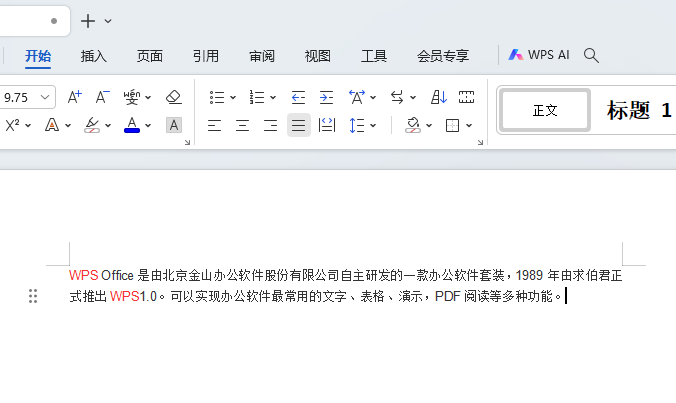Open the 页面 tab
This screenshot has height=403, width=676.
(150, 56)
